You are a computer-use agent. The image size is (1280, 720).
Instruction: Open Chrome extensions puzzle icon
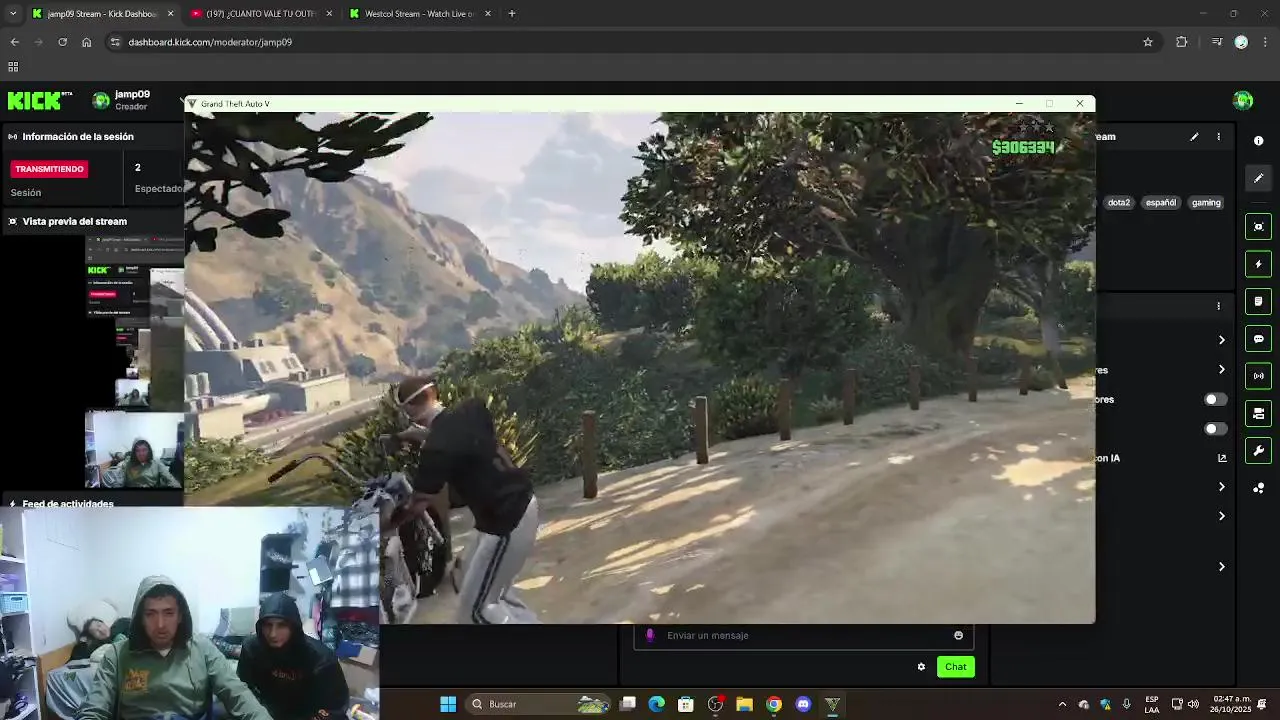point(1182,42)
